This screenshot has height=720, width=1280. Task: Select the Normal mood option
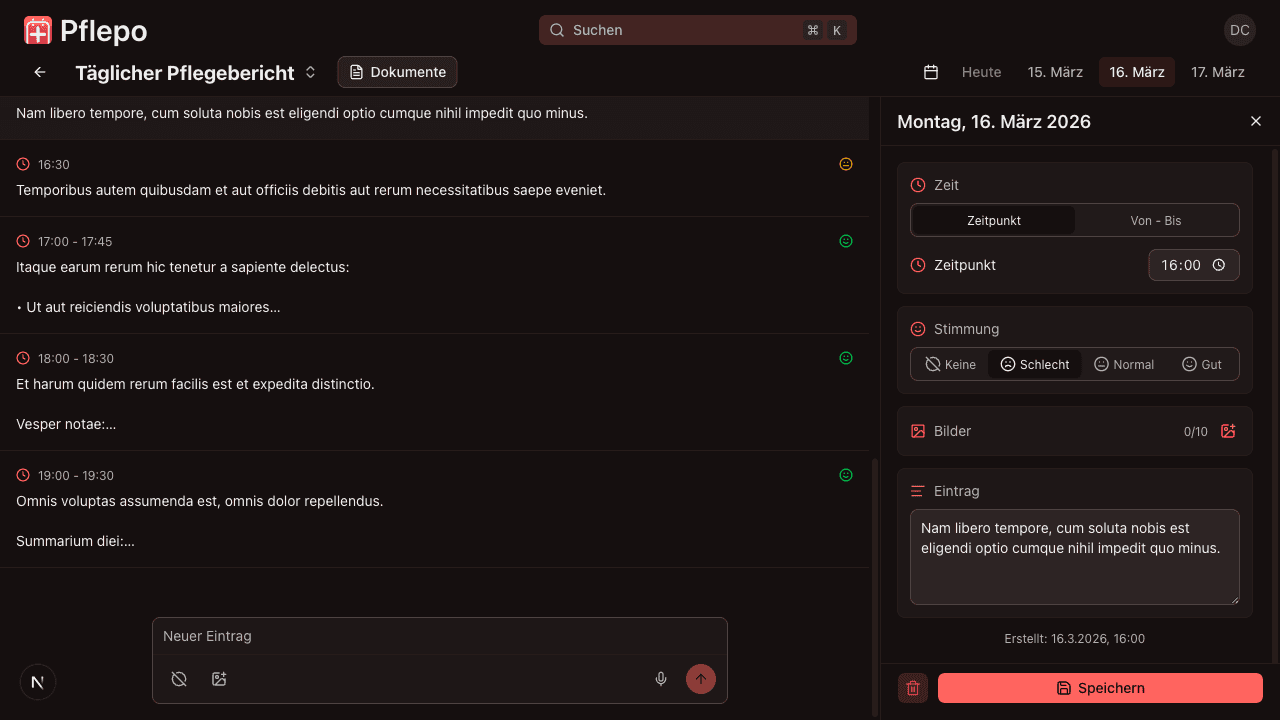(x=1124, y=364)
